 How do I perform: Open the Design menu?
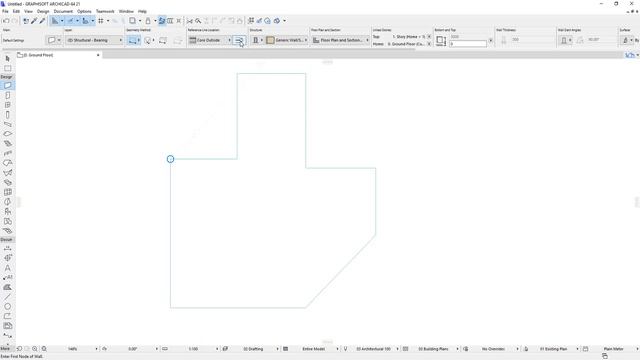pyautogui.click(x=43, y=11)
